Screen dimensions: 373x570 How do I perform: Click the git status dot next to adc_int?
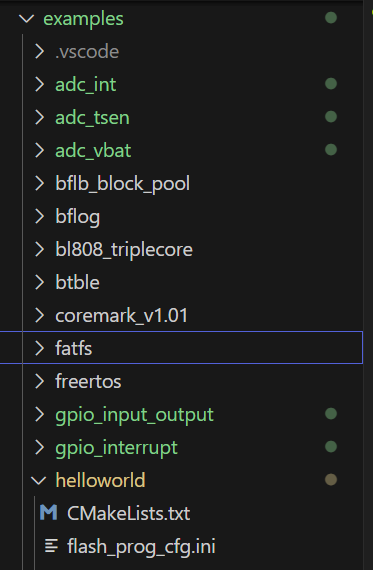coord(331,84)
